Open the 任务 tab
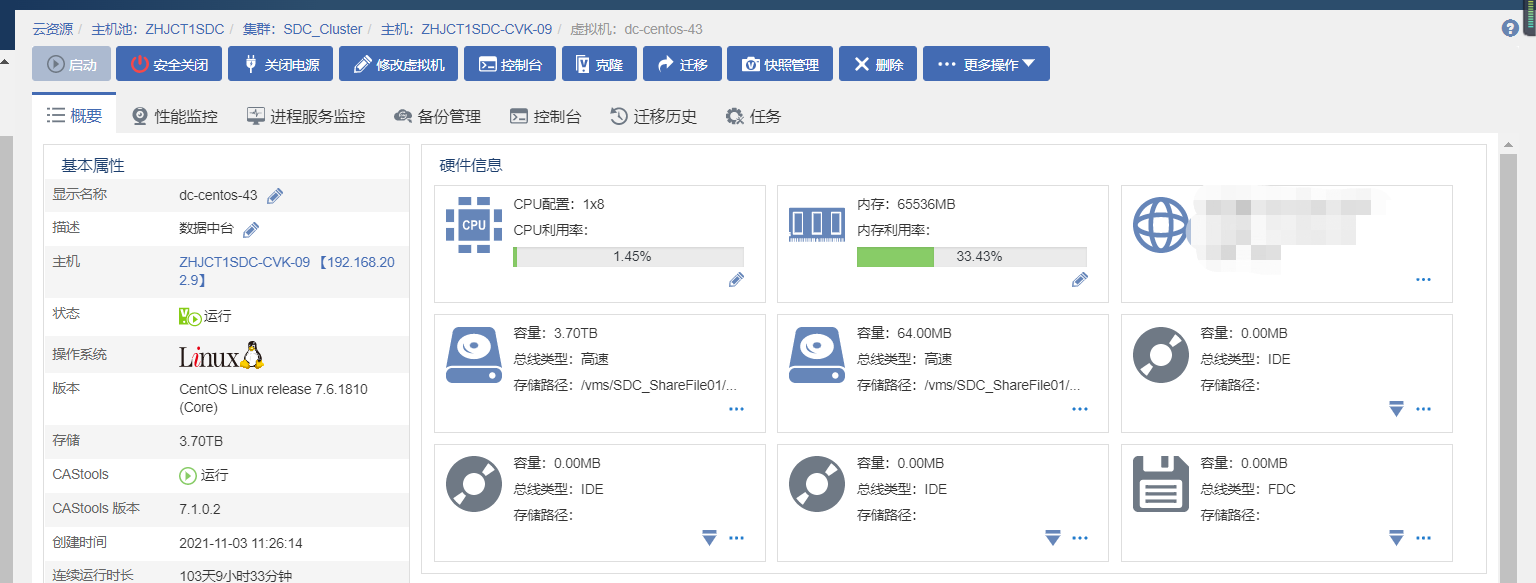The width and height of the screenshot is (1536, 583). (x=753, y=116)
